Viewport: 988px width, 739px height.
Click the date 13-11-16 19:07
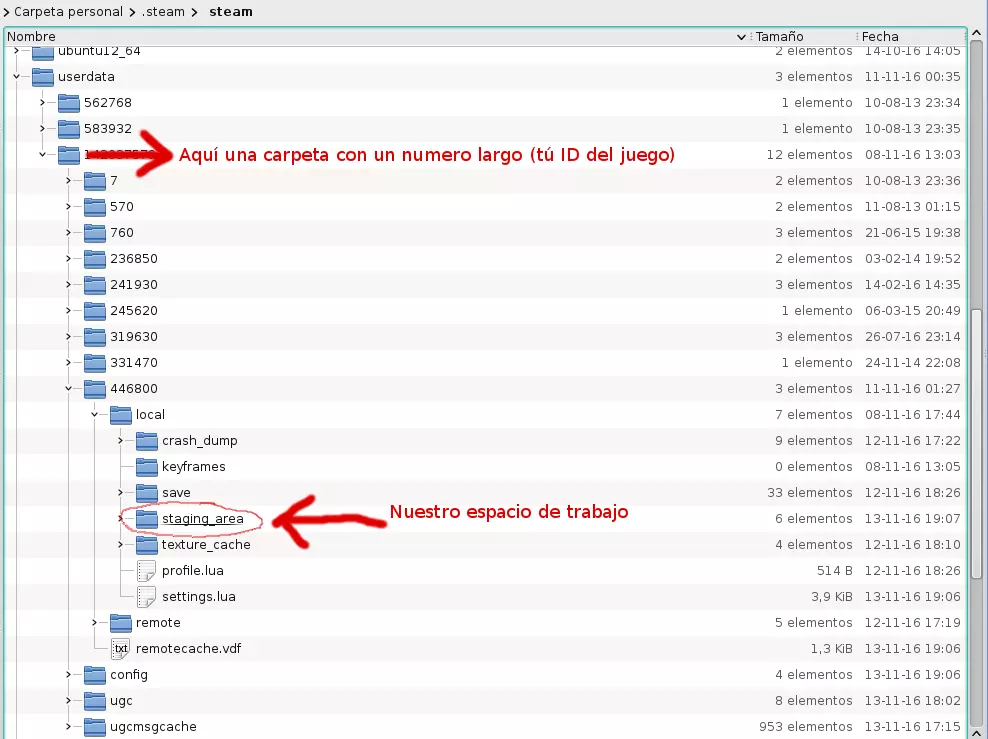pos(912,518)
